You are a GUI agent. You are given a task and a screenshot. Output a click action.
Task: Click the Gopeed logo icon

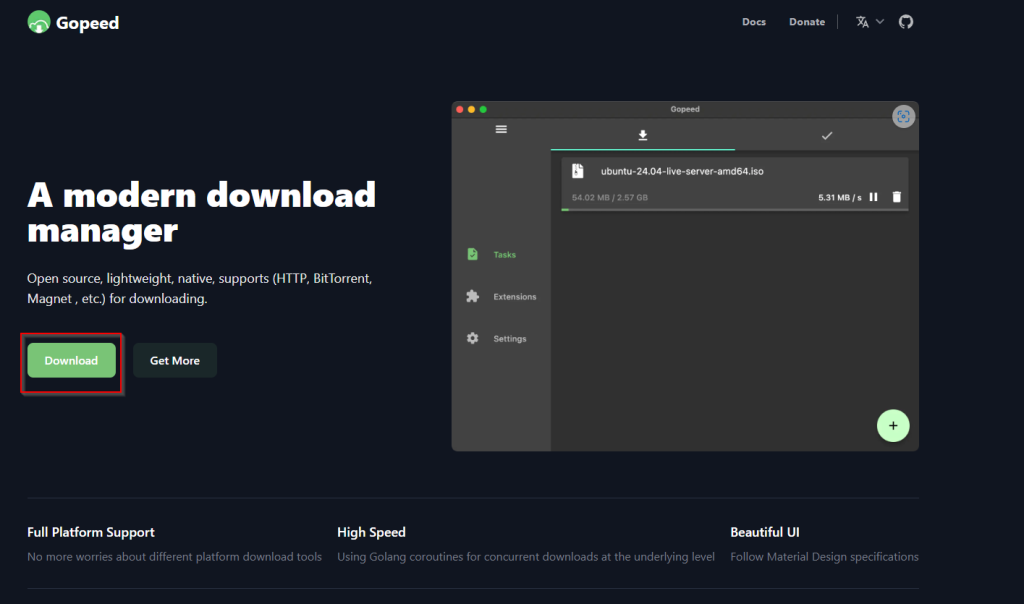[39, 22]
